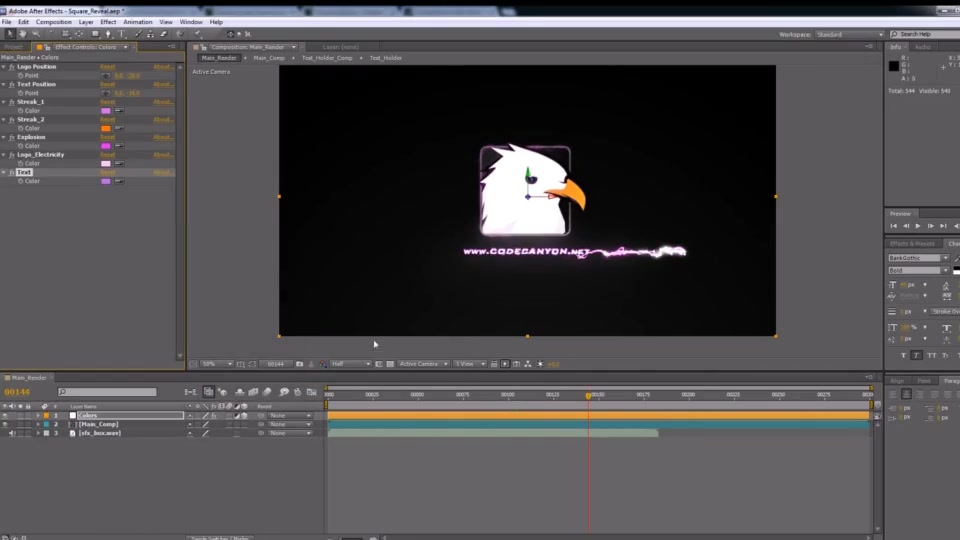
Task: Click the draft 3D icon in timeline
Action: coord(223,392)
